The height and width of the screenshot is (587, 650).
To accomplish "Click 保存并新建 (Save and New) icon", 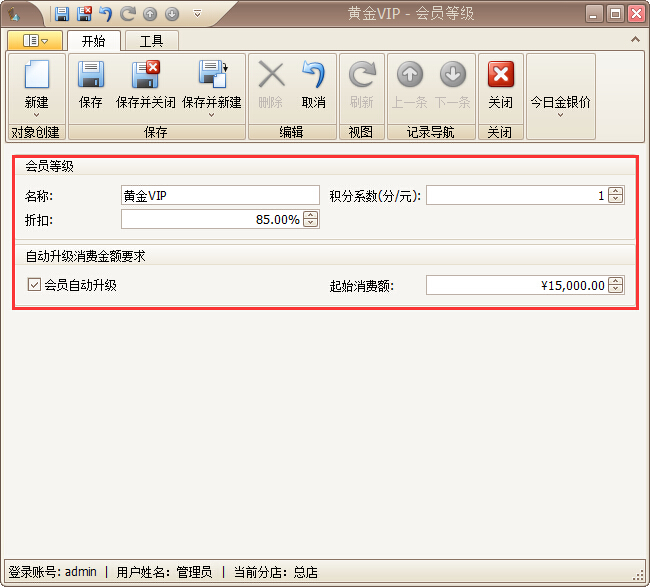I will click(x=211, y=78).
